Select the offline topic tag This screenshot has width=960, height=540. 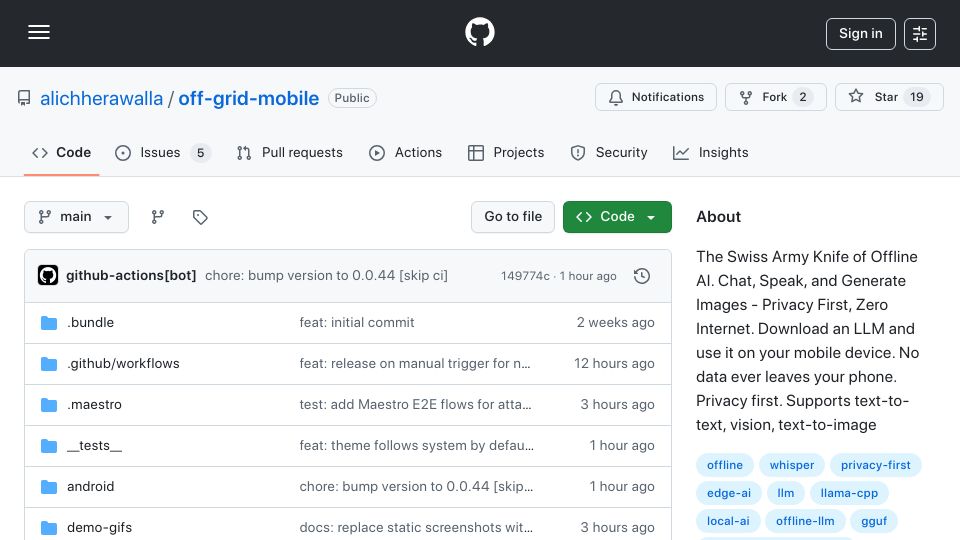click(725, 465)
